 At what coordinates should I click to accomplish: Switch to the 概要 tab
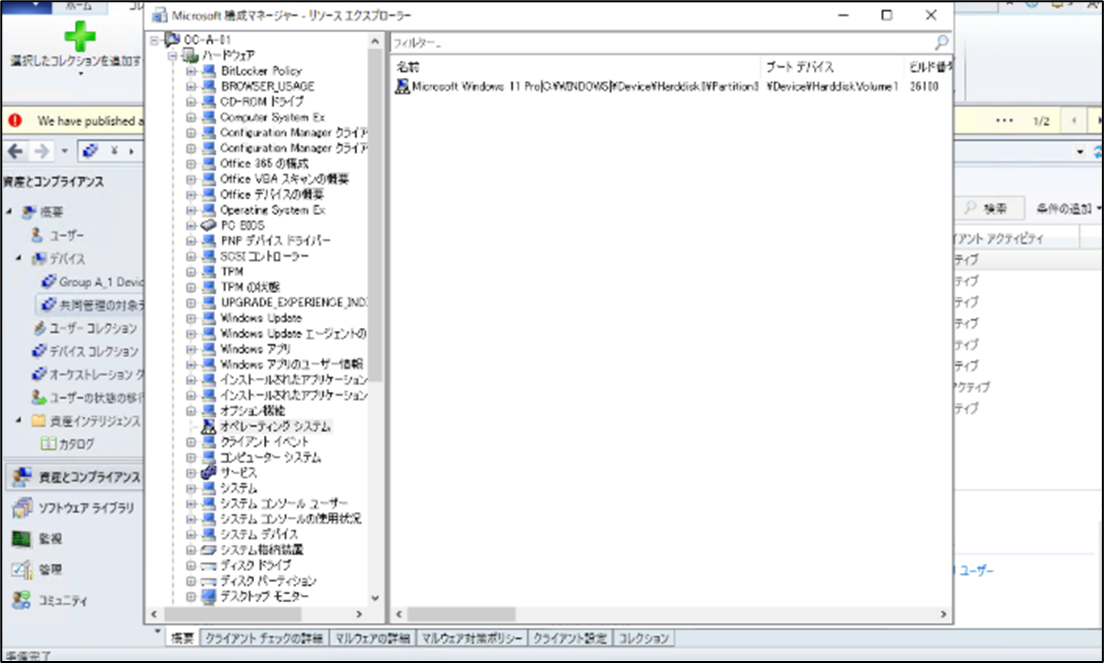pos(182,638)
